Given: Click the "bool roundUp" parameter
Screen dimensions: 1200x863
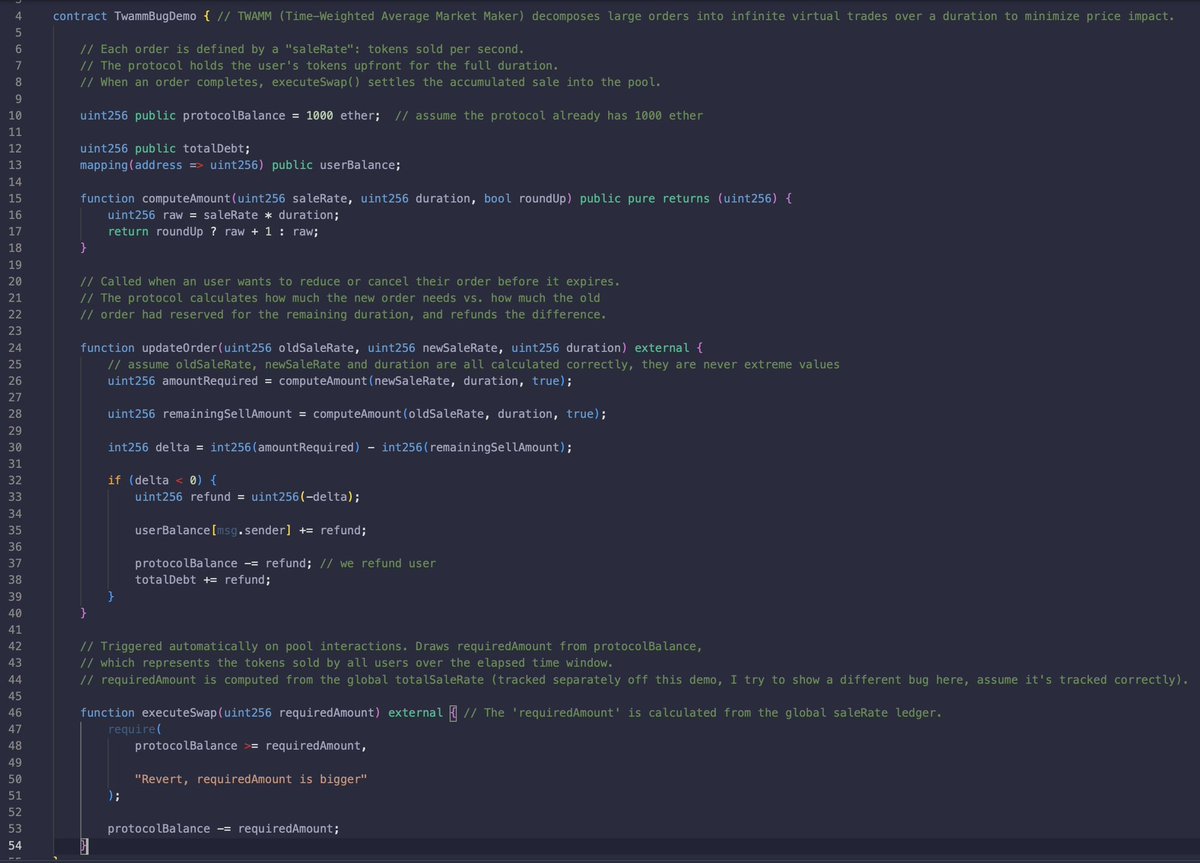Looking at the screenshot, I should click(x=525, y=198).
